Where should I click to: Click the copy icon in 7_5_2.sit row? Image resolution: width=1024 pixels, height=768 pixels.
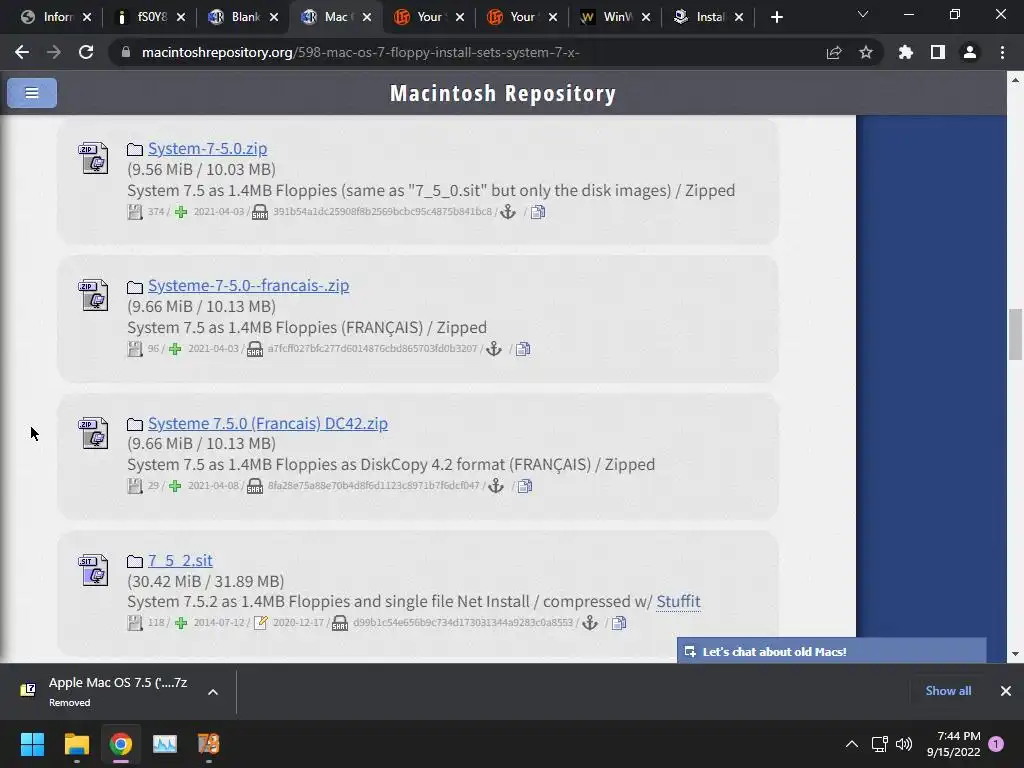pos(619,623)
